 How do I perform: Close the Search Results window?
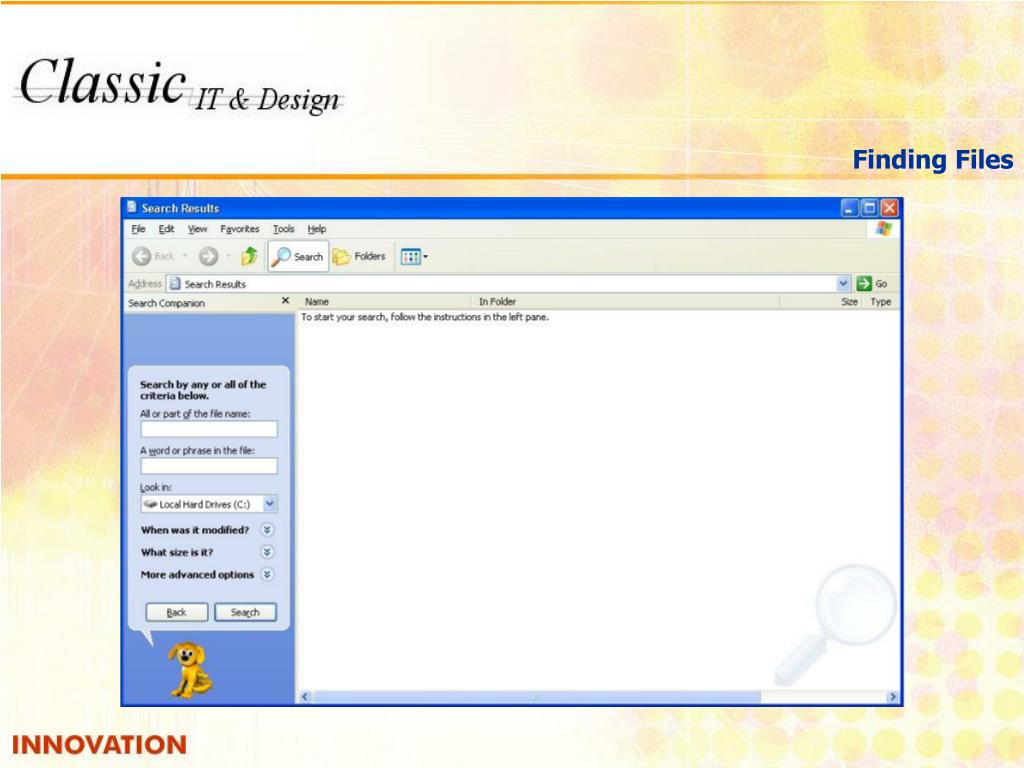pos(889,208)
